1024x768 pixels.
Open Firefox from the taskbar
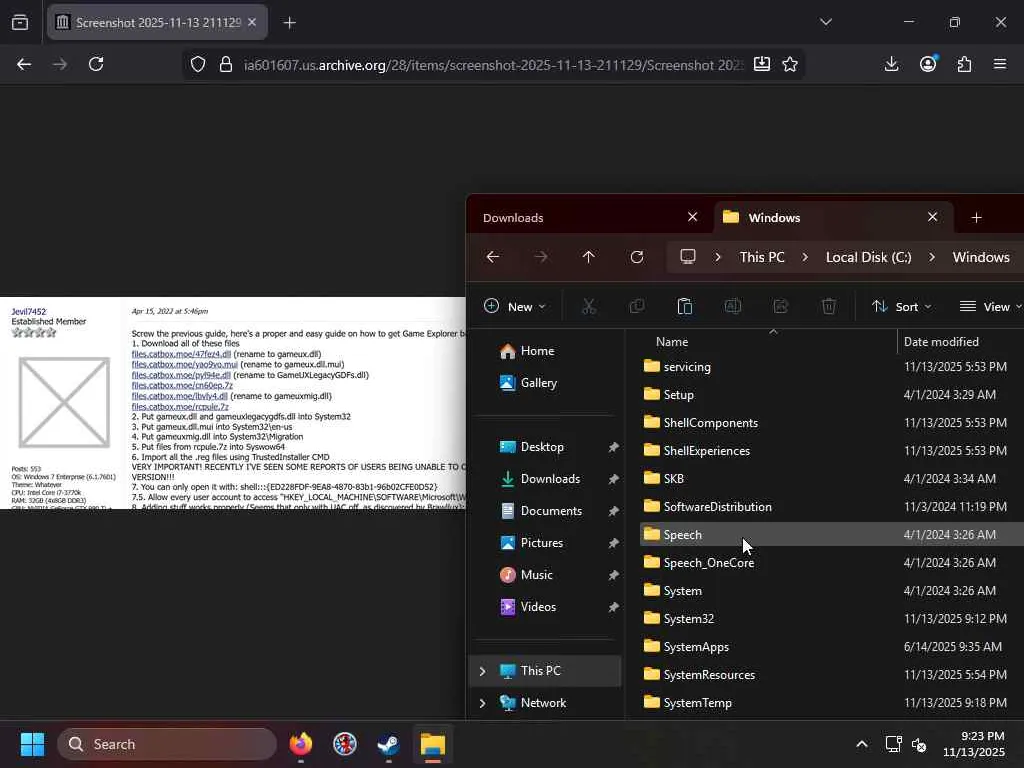[x=301, y=744]
